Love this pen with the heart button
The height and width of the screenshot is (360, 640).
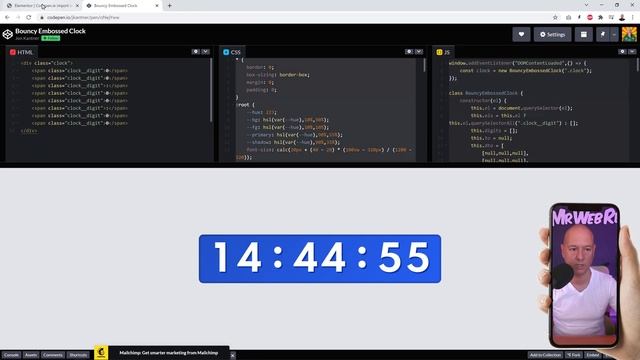click(x=521, y=35)
